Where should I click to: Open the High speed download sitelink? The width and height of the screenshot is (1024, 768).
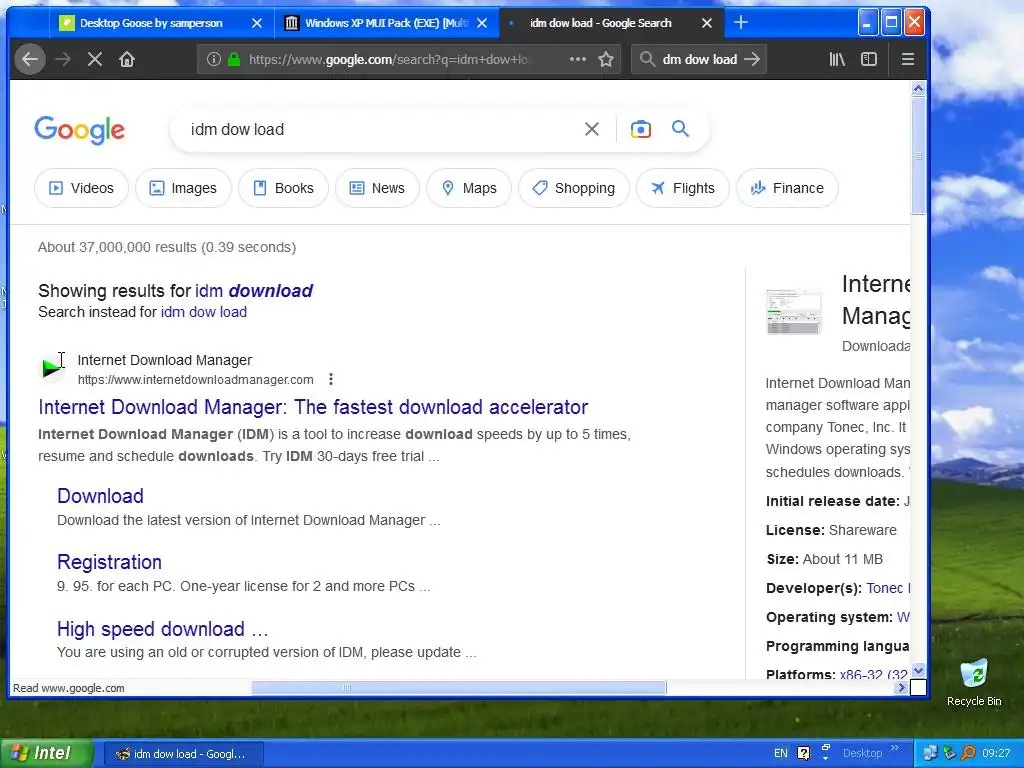point(163,629)
